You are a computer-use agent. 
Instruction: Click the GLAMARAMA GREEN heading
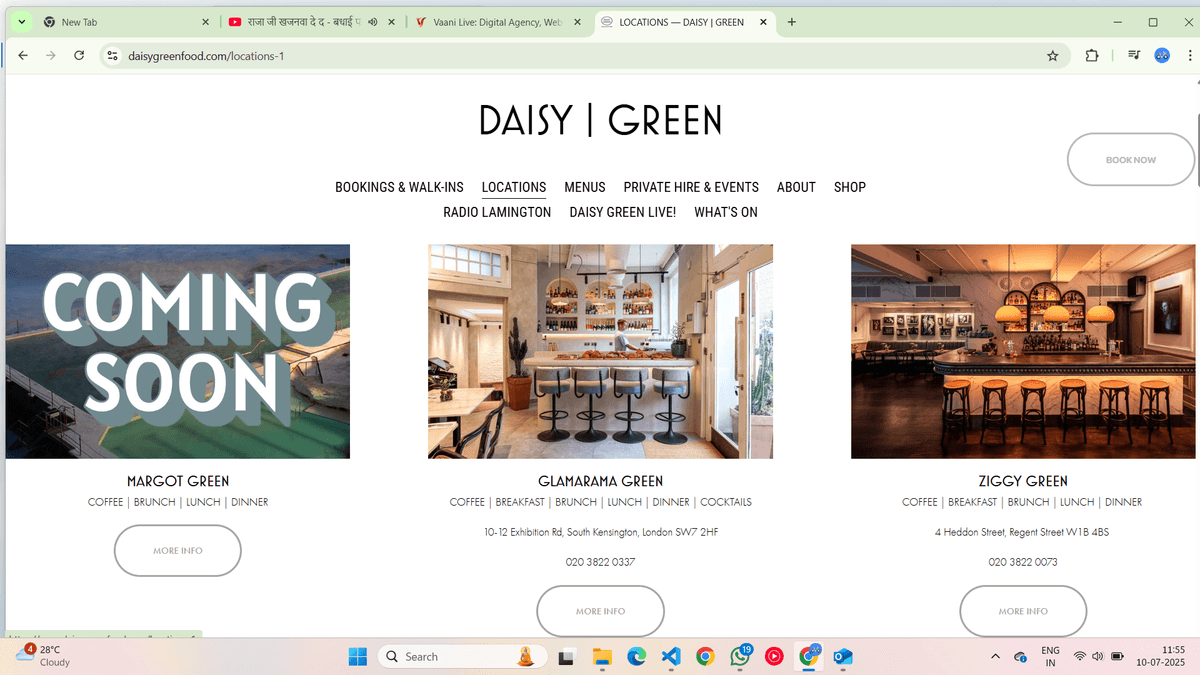600,481
